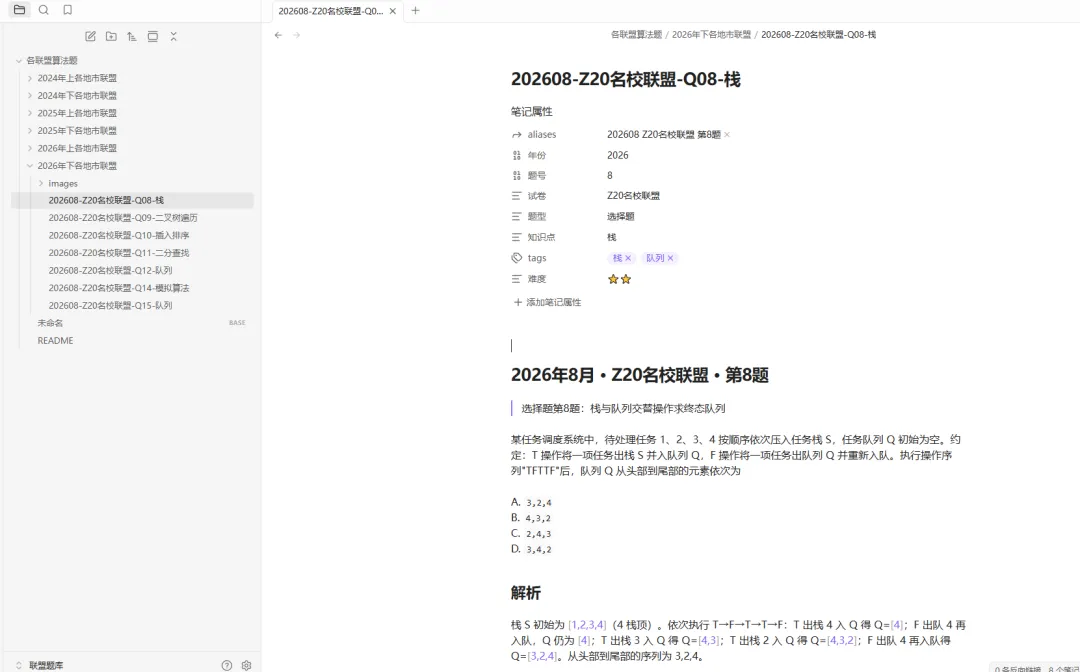Open a new tab
The height and width of the screenshot is (672, 1080).
pyautogui.click(x=415, y=10)
